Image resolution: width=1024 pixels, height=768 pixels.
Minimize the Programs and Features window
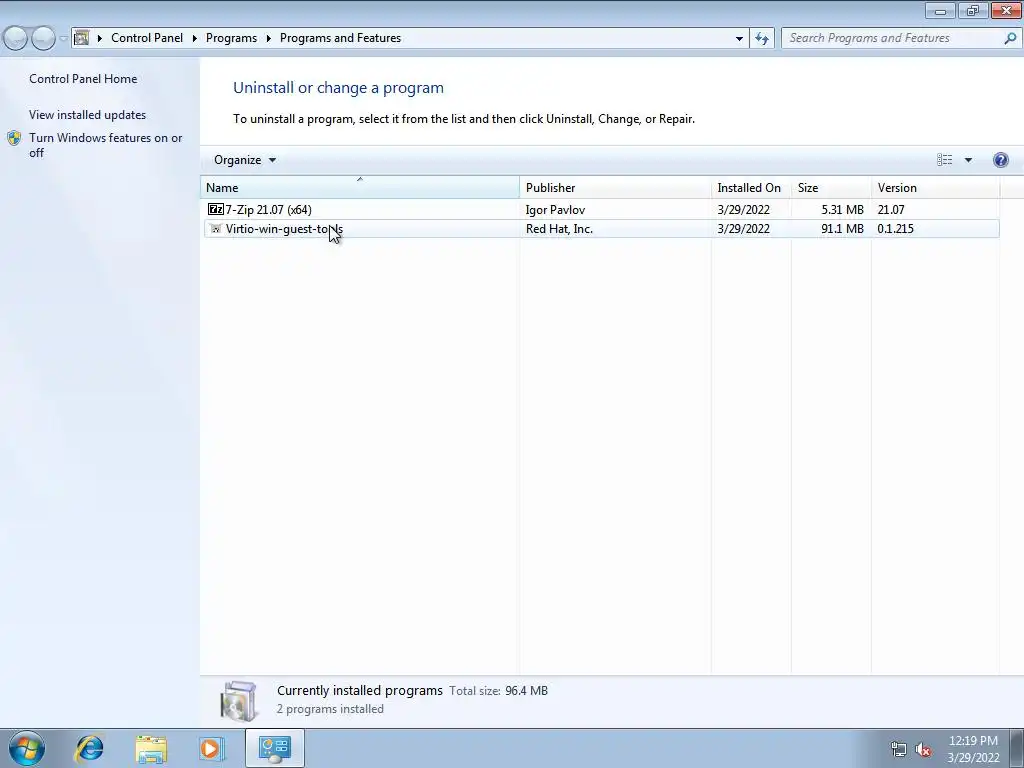940,10
